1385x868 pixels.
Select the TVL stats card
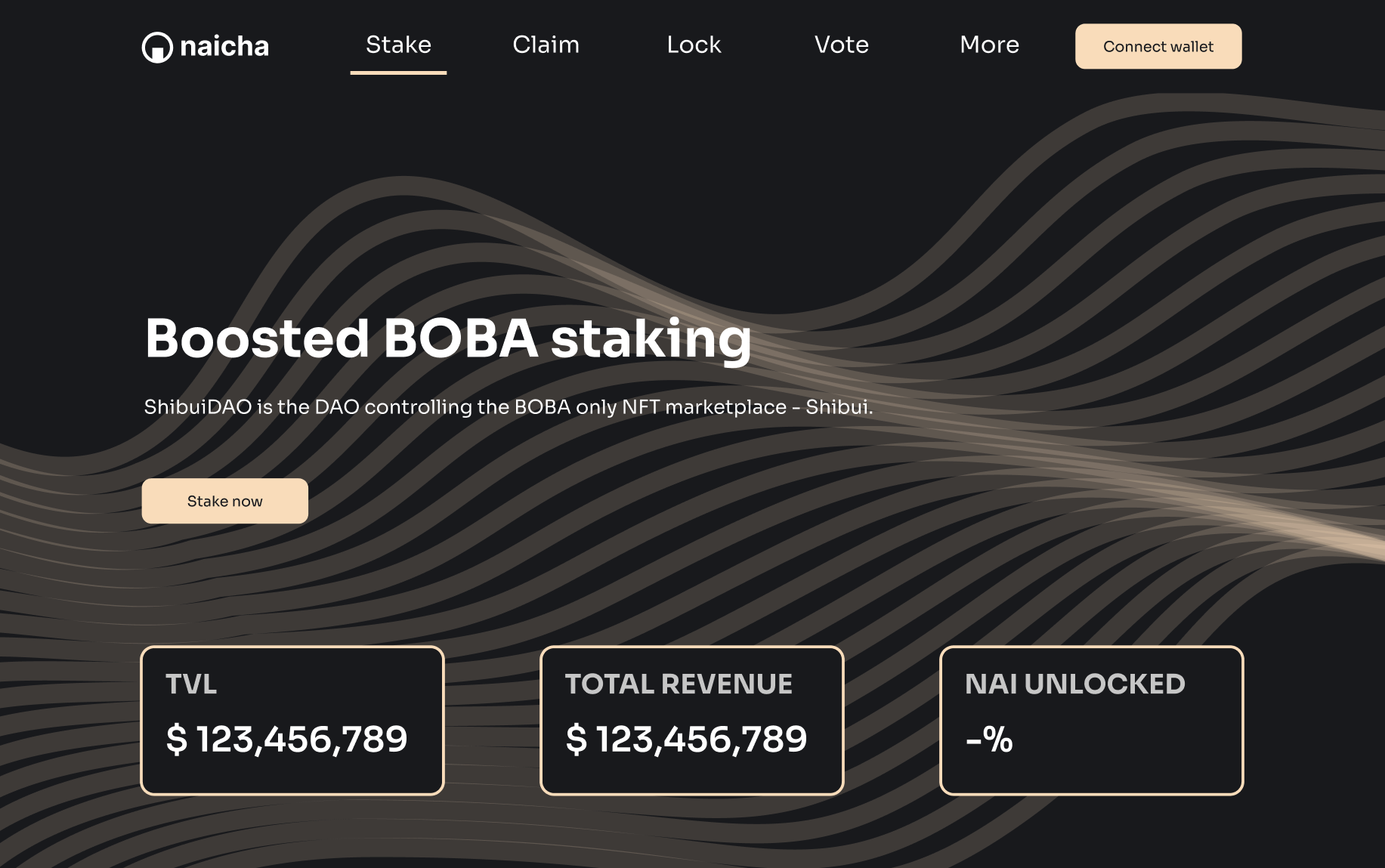(x=292, y=721)
